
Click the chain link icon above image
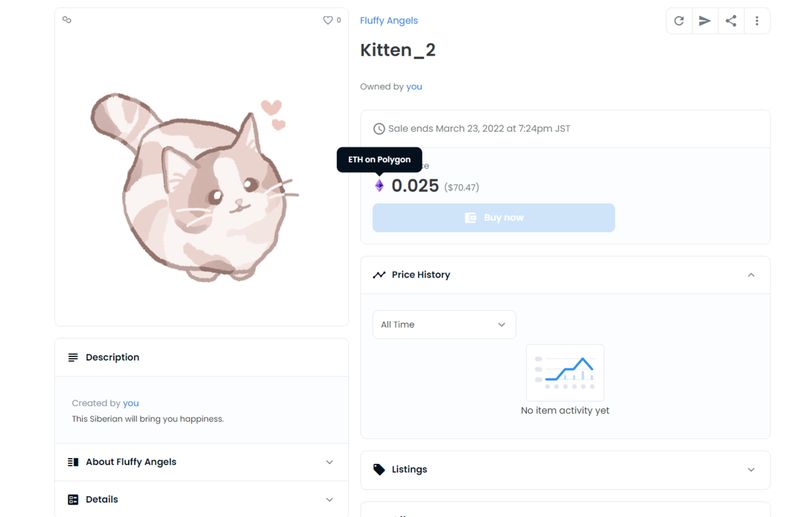[x=67, y=19]
